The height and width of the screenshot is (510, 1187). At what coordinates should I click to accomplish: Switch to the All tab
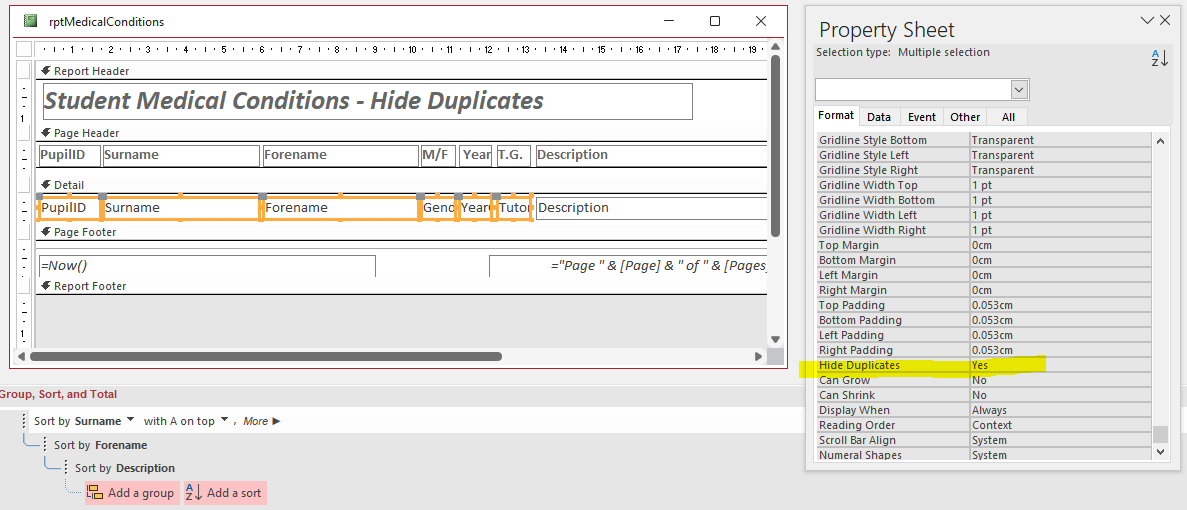tap(1008, 117)
